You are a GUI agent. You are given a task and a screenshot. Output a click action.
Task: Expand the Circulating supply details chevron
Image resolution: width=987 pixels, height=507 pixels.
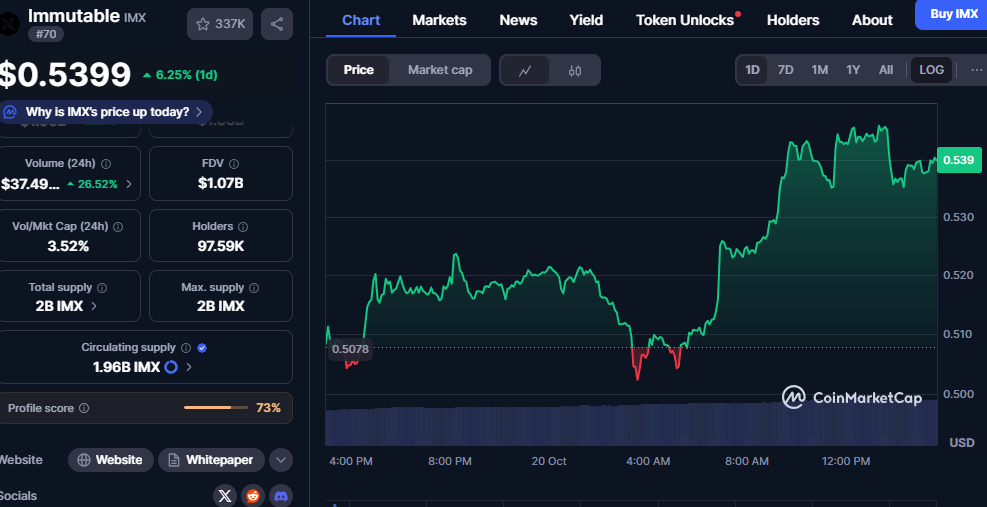click(x=189, y=367)
